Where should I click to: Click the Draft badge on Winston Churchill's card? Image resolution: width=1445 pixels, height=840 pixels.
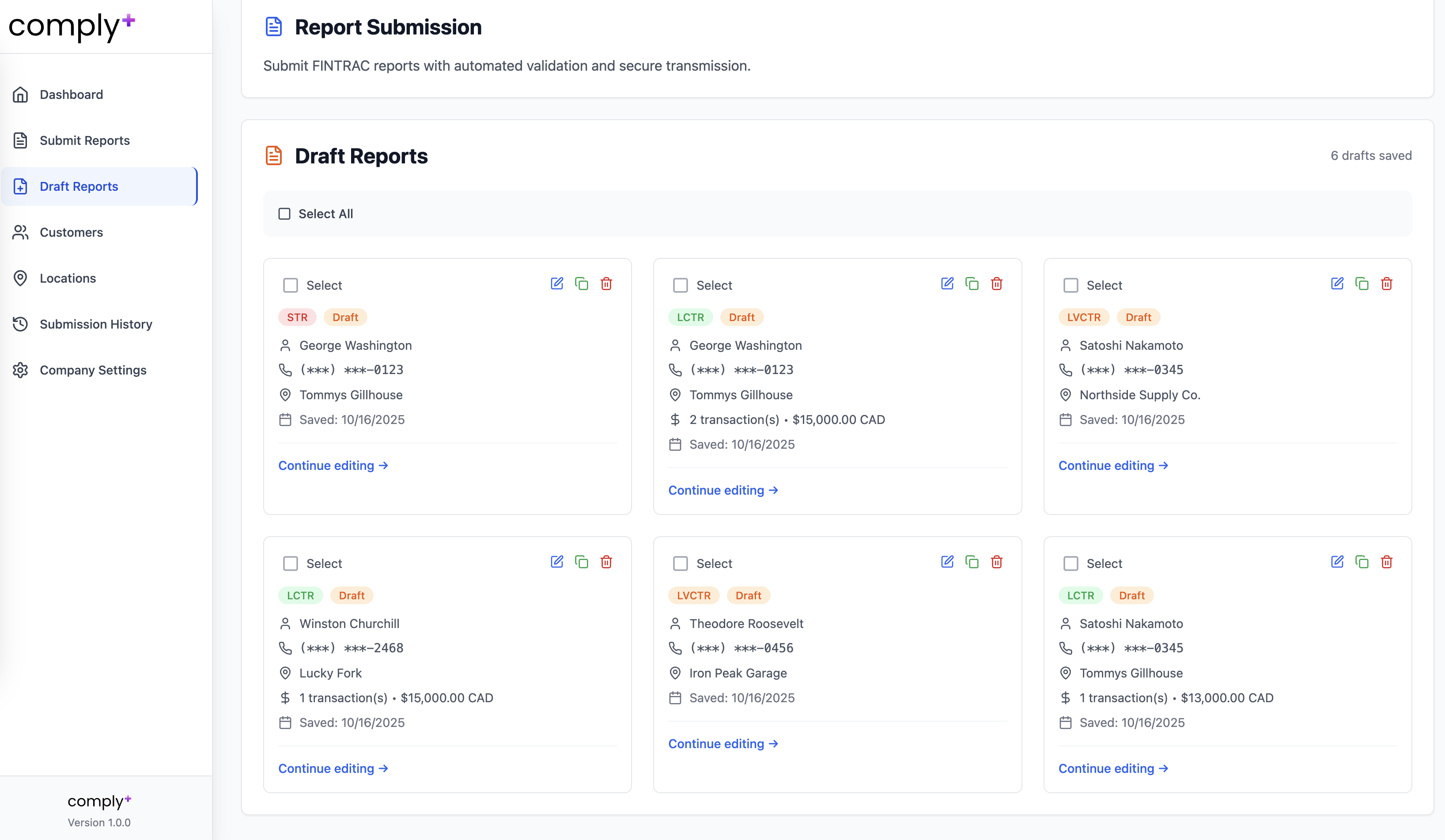352,595
